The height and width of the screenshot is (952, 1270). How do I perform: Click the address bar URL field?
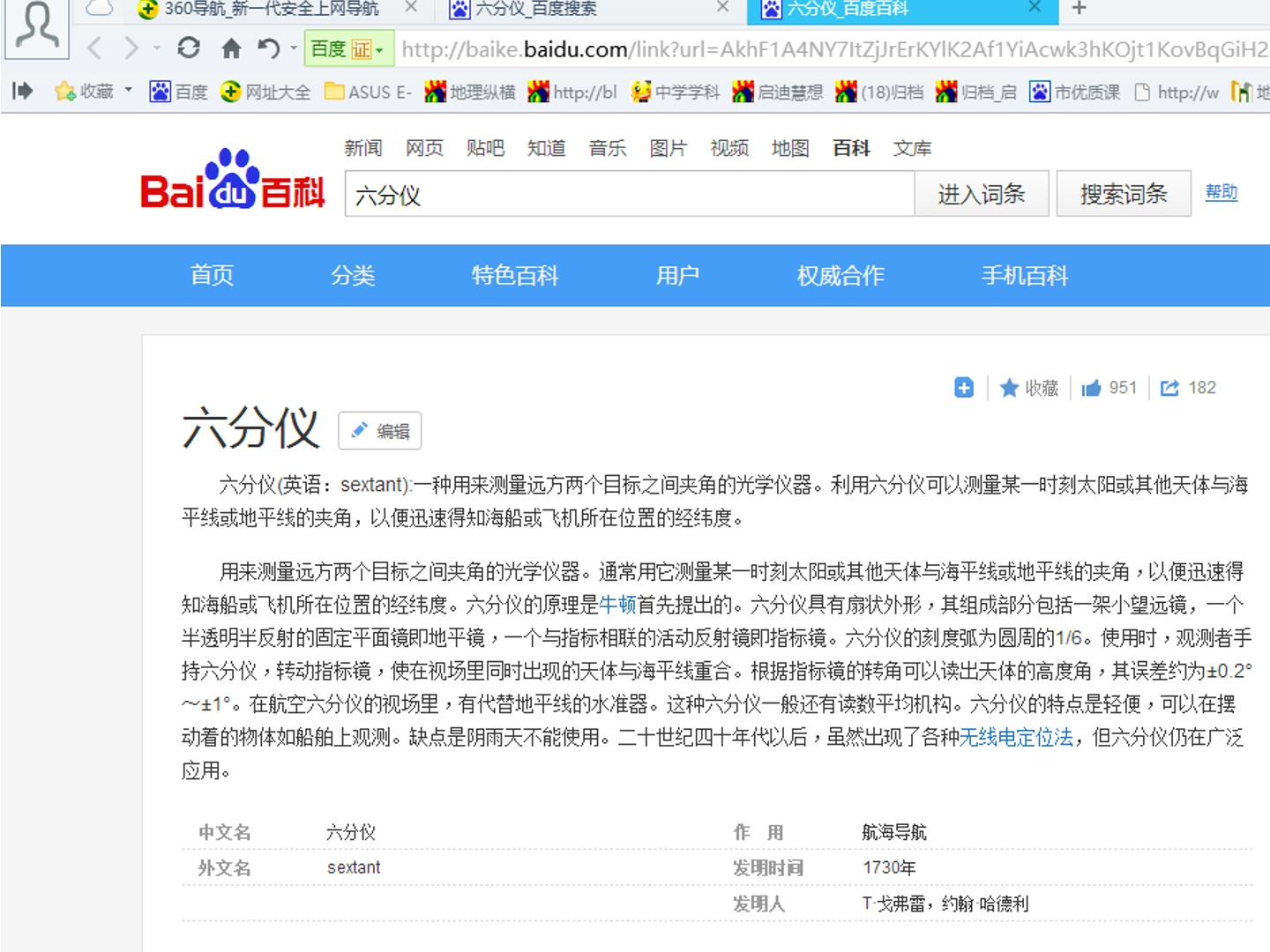coord(833,48)
